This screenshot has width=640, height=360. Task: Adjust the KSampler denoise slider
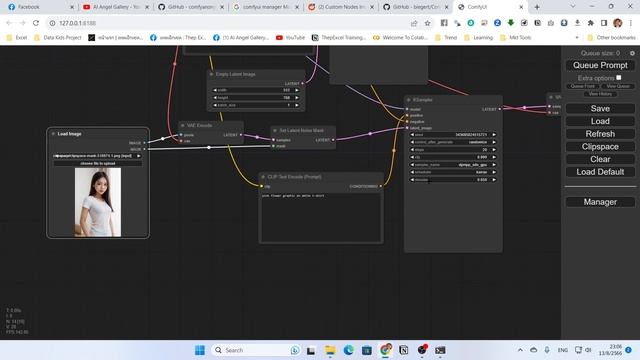(453, 180)
